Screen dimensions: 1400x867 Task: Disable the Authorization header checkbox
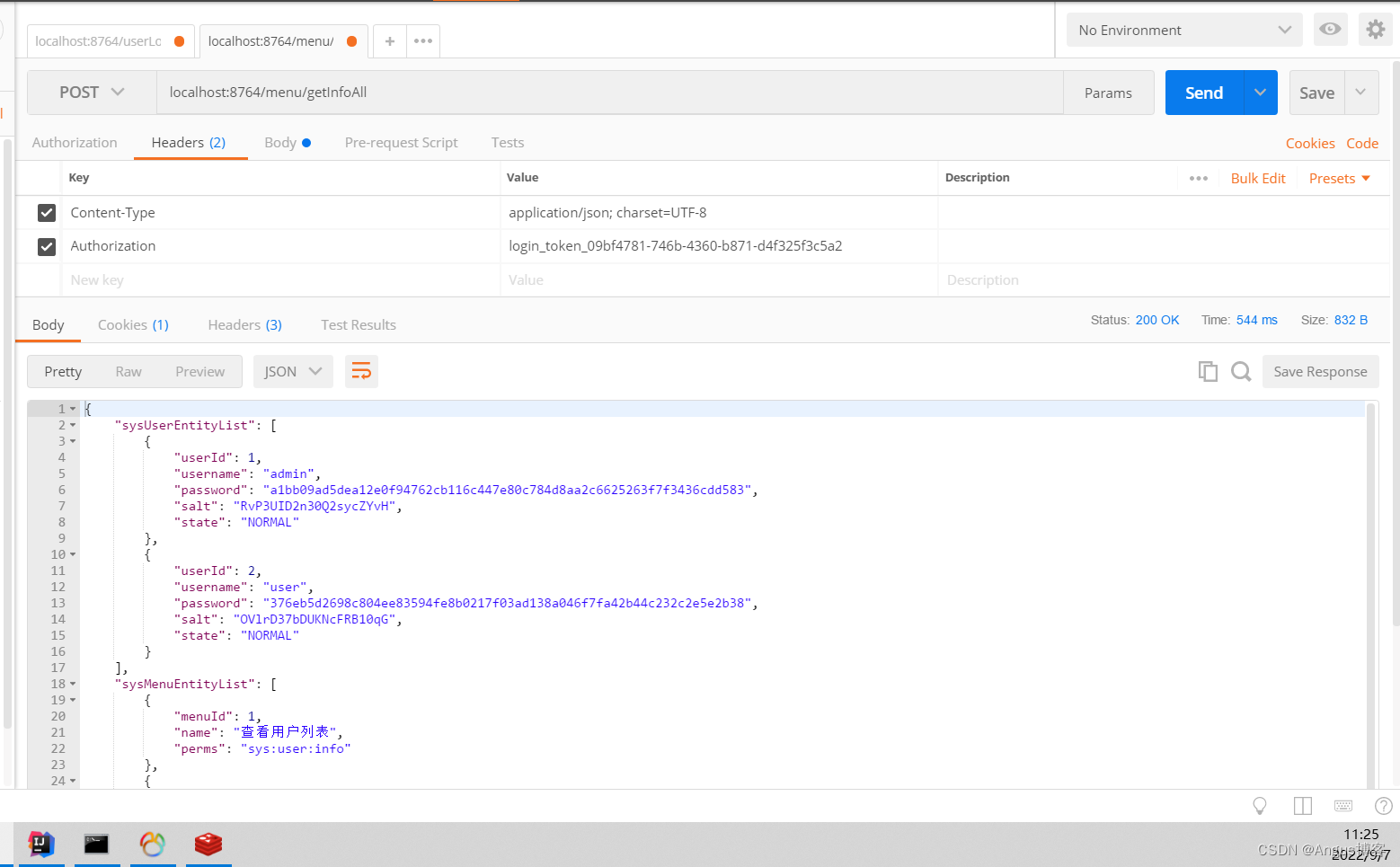click(46, 246)
